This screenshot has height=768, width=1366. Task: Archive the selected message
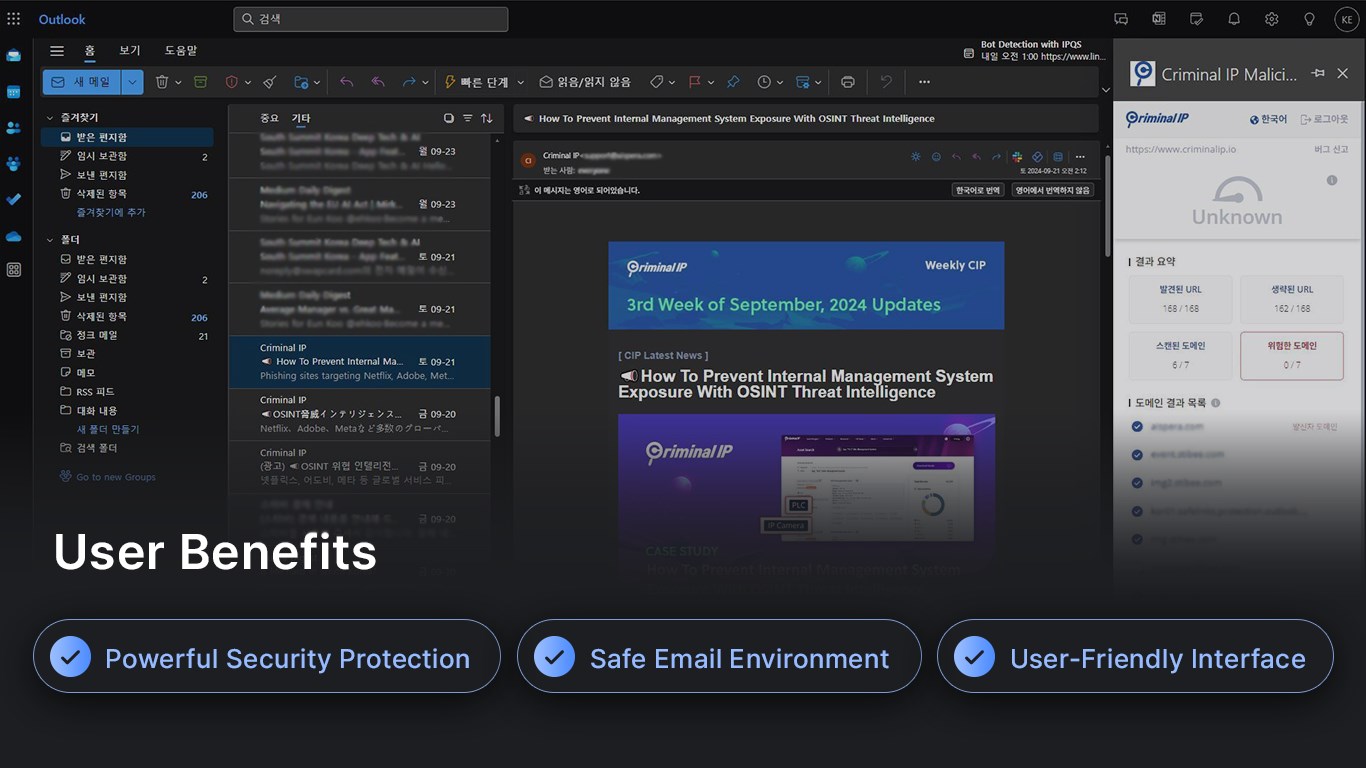[201, 82]
